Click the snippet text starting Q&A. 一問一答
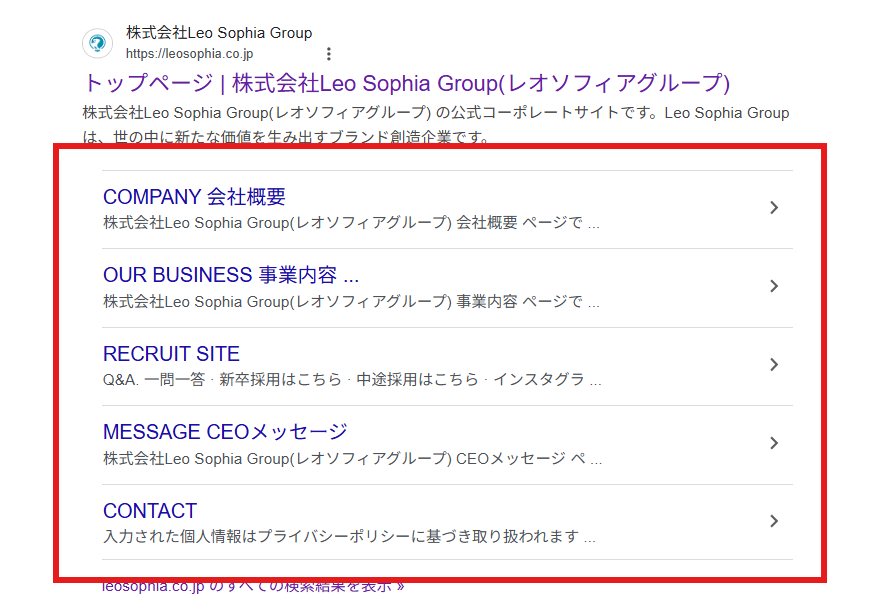Screen dimensions: 871x613 [x=352, y=380]
